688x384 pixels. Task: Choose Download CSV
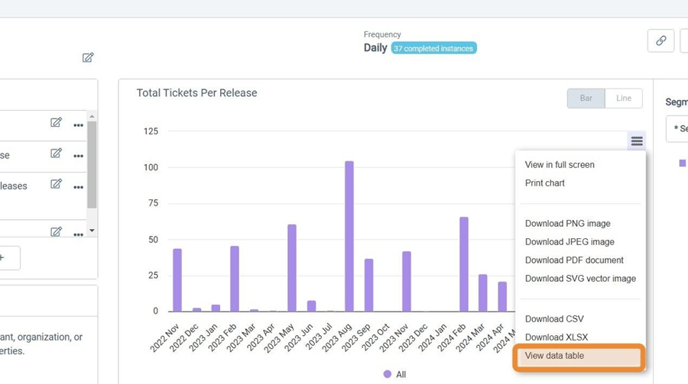(554, 319)
